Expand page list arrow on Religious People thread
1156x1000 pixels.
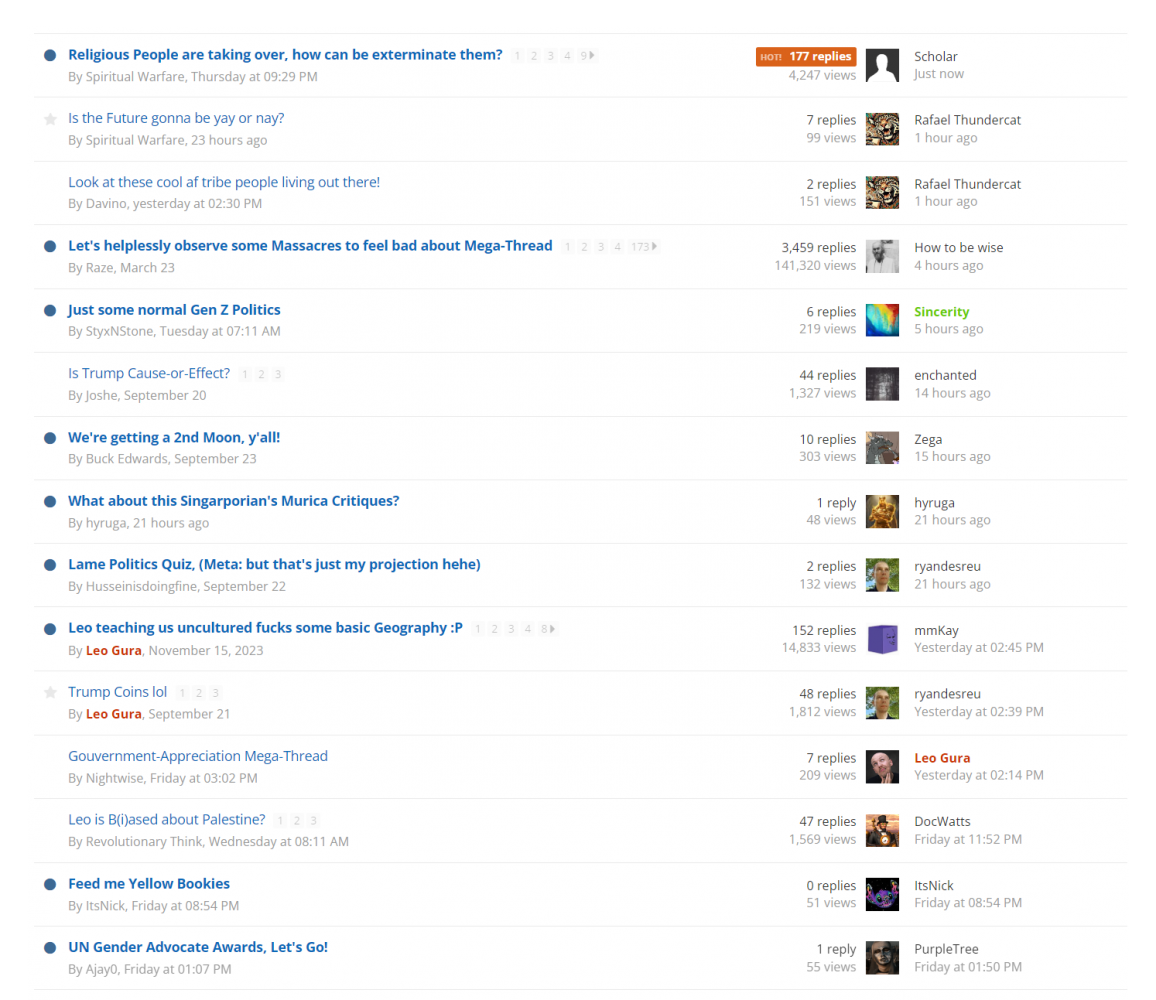click(592, 55)
